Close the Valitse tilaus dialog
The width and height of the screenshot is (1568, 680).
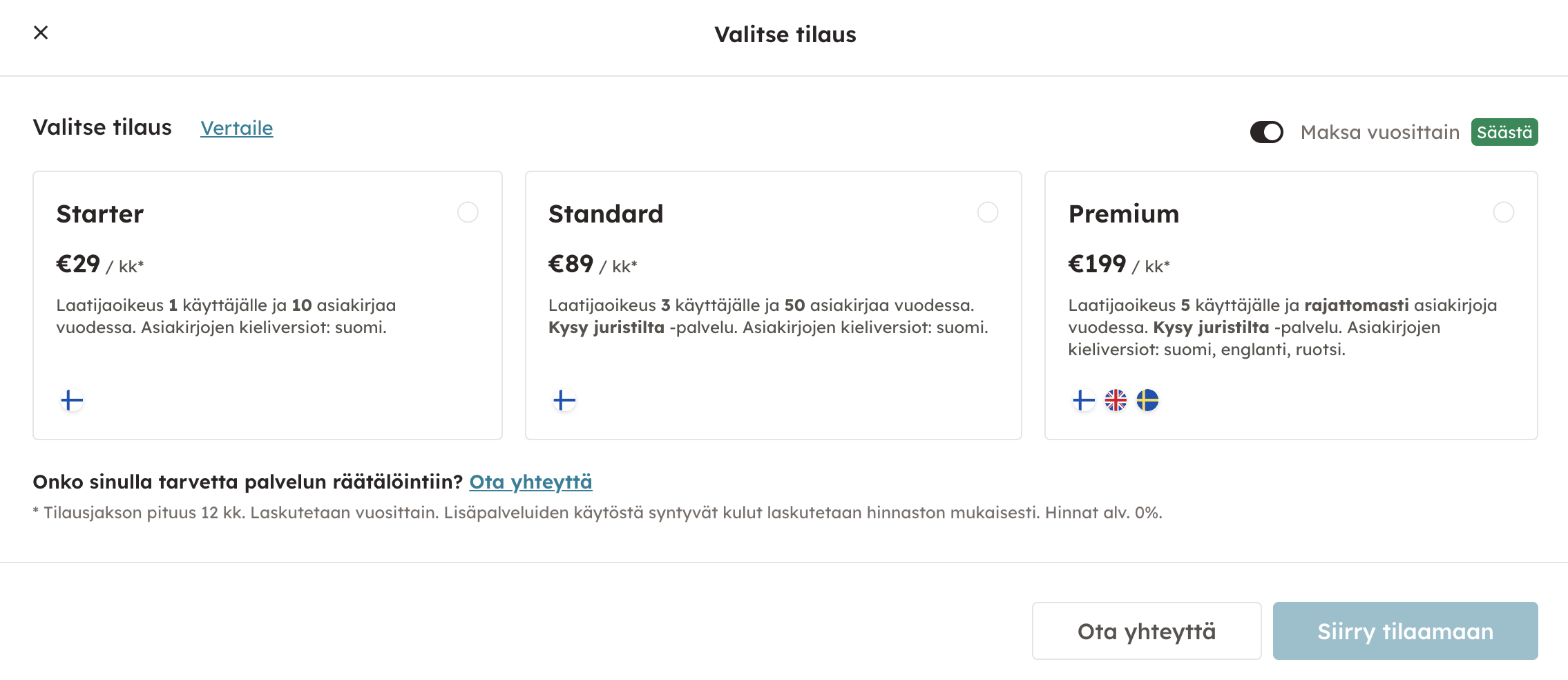point(41,32)
